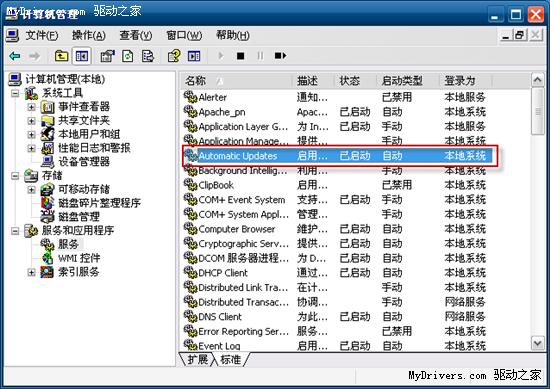Select the COM+ Event System service
This screenshot has height=389, width=550.
point(242,200)
